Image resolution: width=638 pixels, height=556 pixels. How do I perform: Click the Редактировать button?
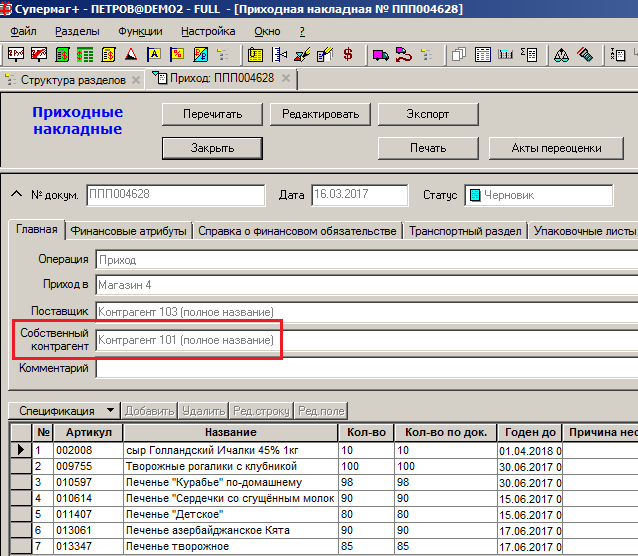[320, 114]
